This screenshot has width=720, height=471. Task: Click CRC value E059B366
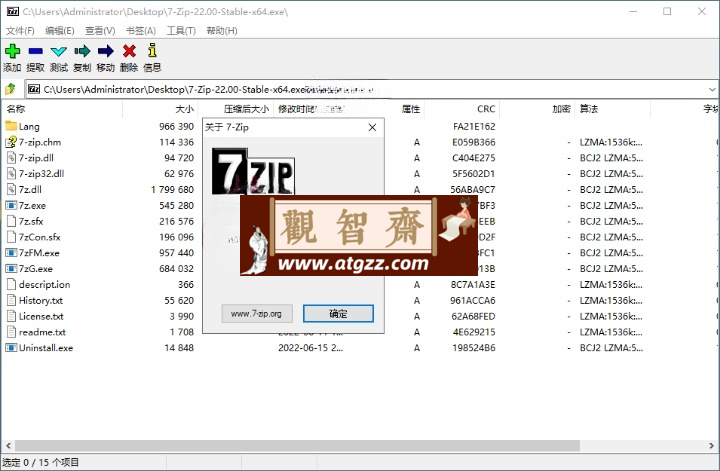pos(473,142)
